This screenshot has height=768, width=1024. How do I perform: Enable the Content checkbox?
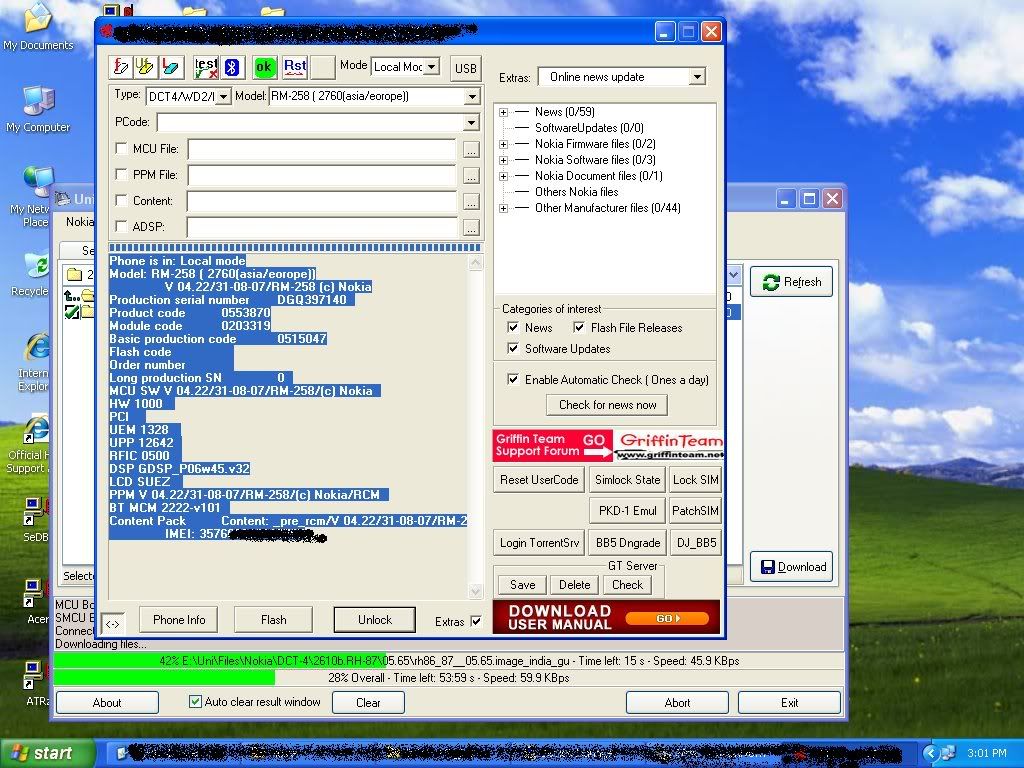click(121, 200)
